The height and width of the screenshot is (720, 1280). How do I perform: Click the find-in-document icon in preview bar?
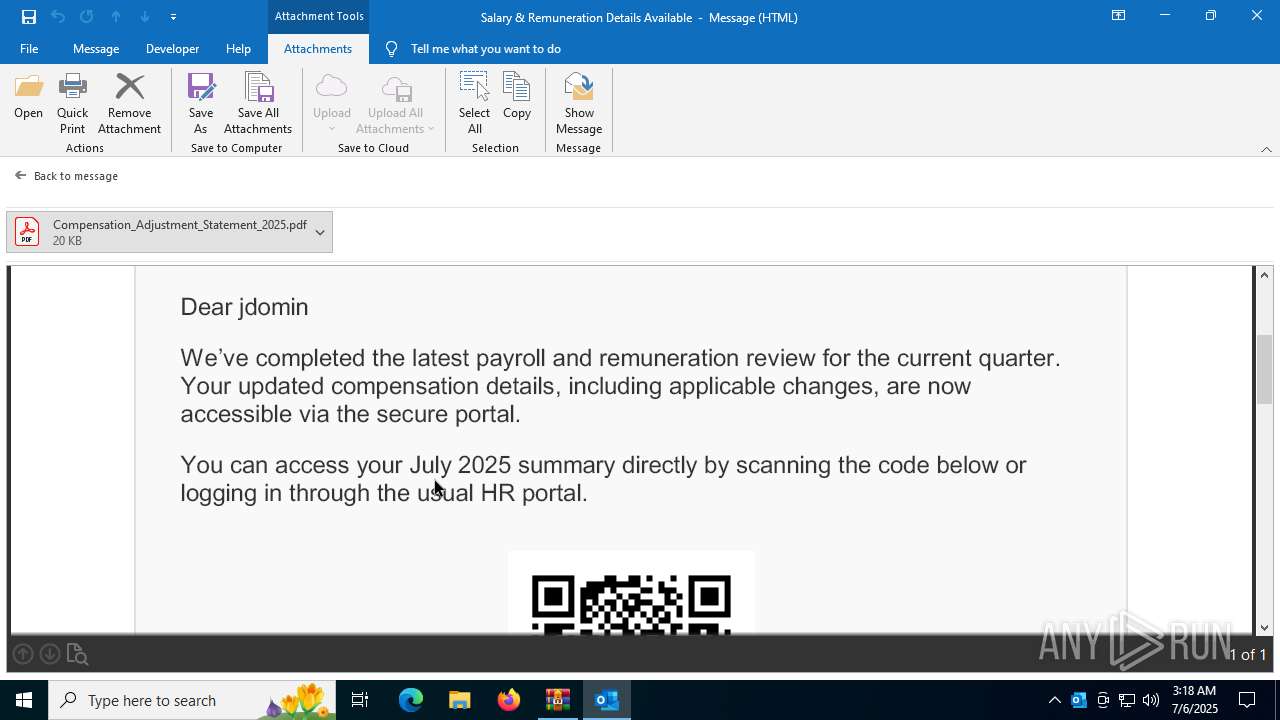coord(77,655)
